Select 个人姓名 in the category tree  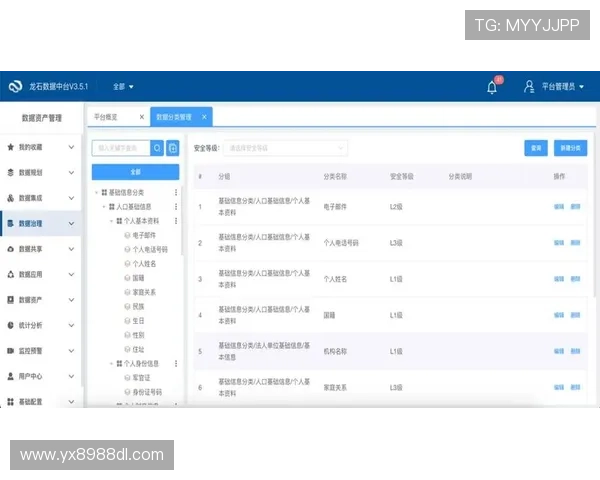point(144,264)
